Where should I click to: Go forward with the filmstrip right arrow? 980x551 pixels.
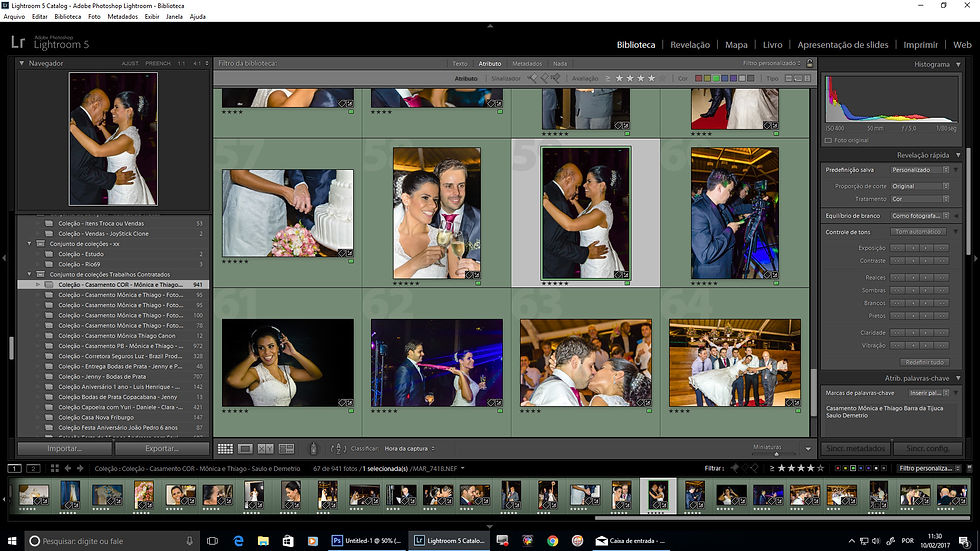coord(79,469)
